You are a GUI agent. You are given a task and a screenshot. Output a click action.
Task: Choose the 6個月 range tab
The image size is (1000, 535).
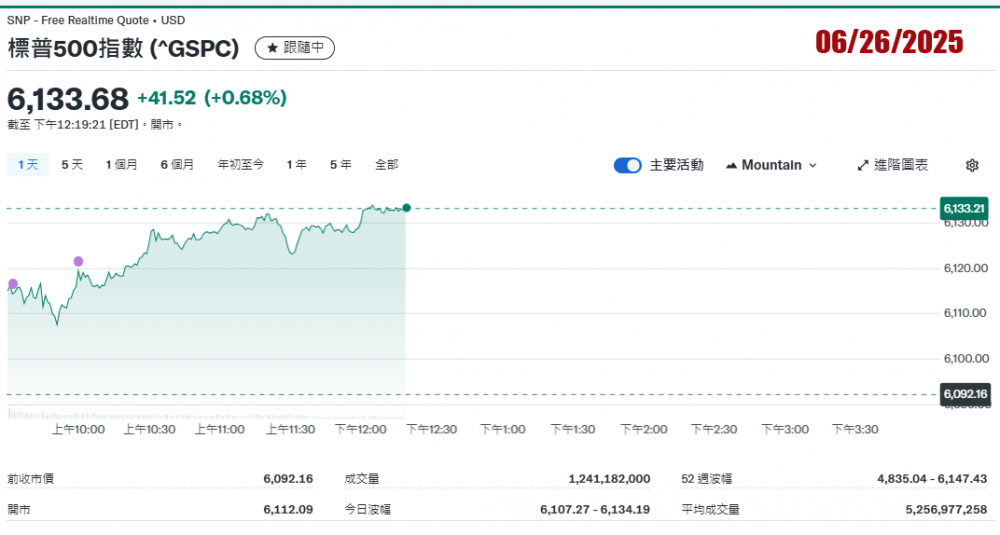click(x=177, y=164)
